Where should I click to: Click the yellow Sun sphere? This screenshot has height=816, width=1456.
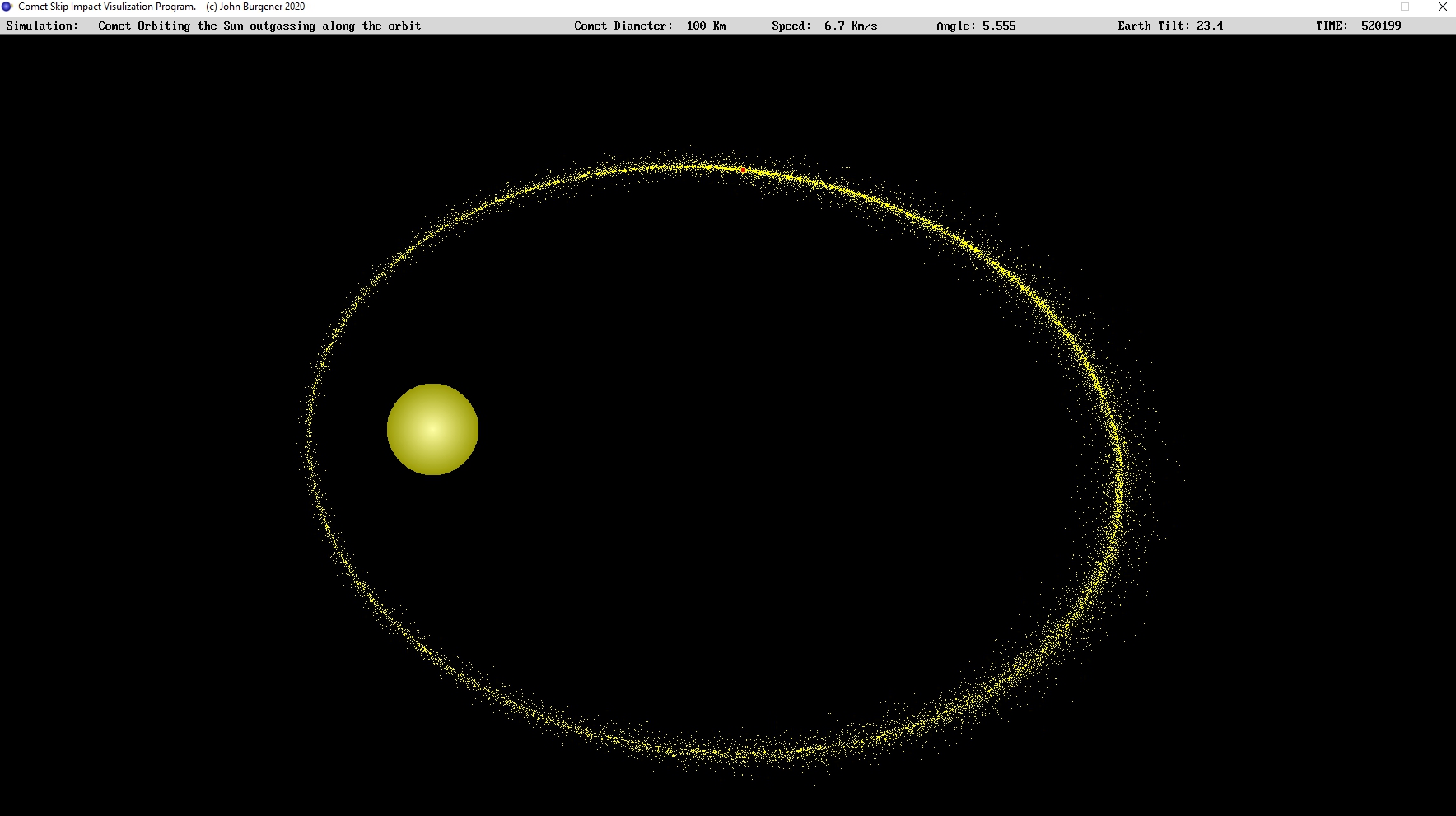pyautogui.click(x=432, y=429)
